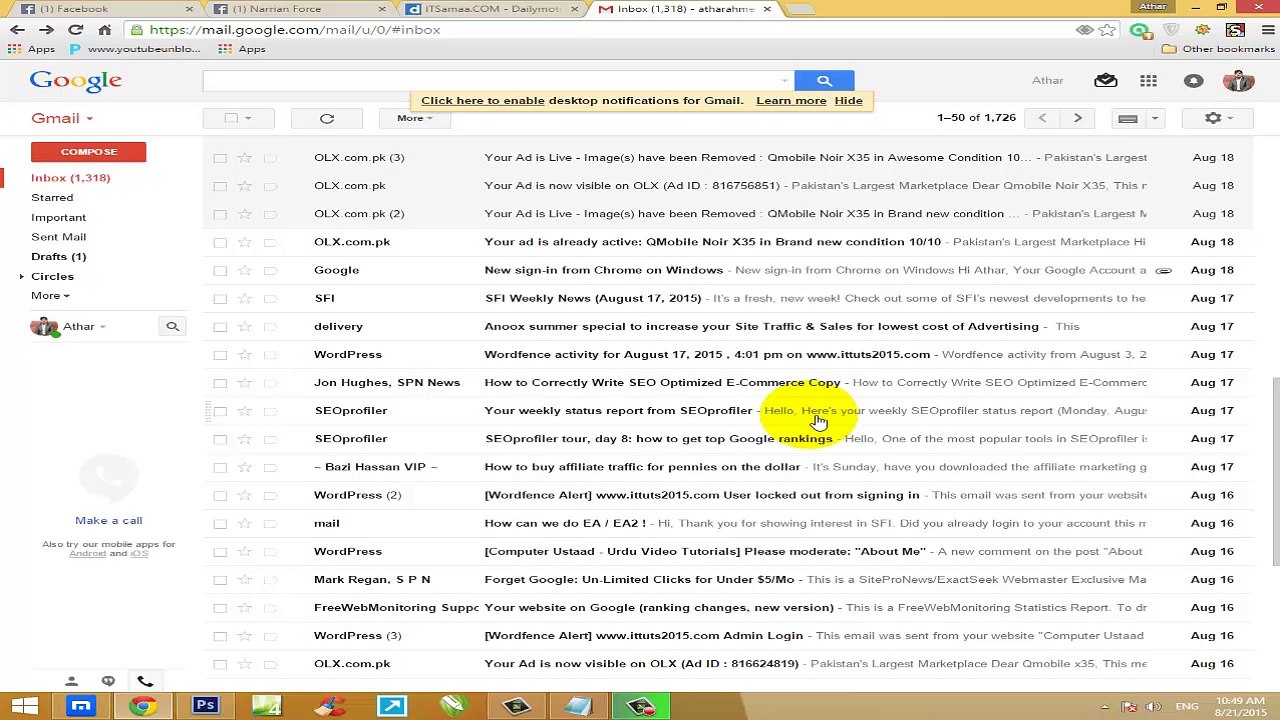
Task: Open the Inbox by Gmail share icon
Action: pos(1105,81)
